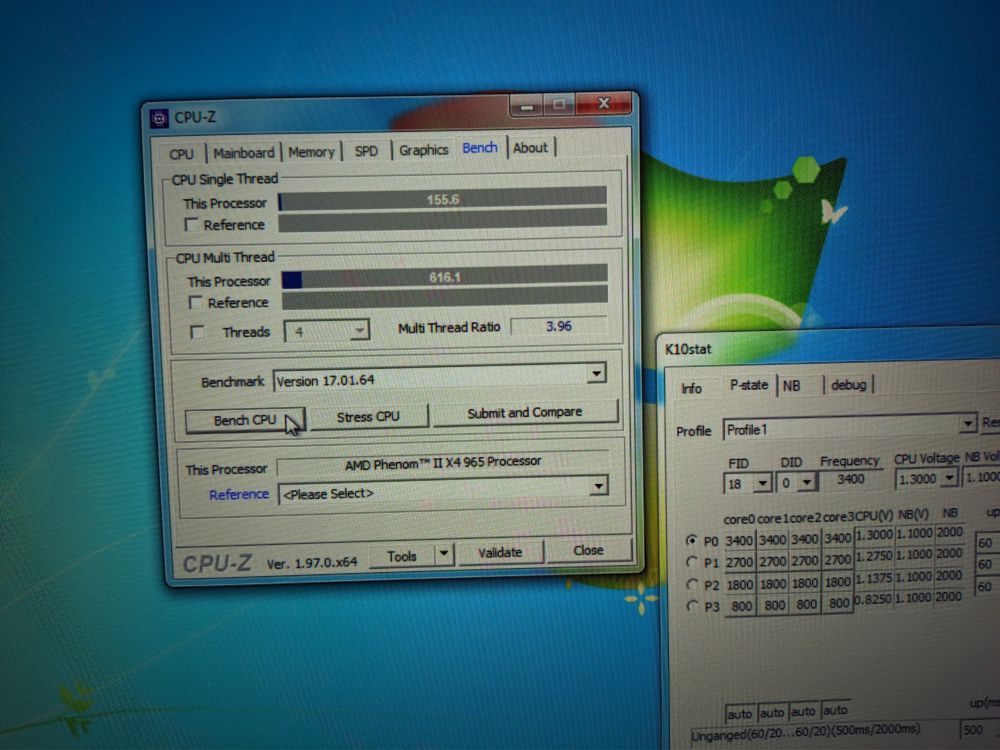
Task: Click P3 core0 cell 800
Action: point(741,606)
